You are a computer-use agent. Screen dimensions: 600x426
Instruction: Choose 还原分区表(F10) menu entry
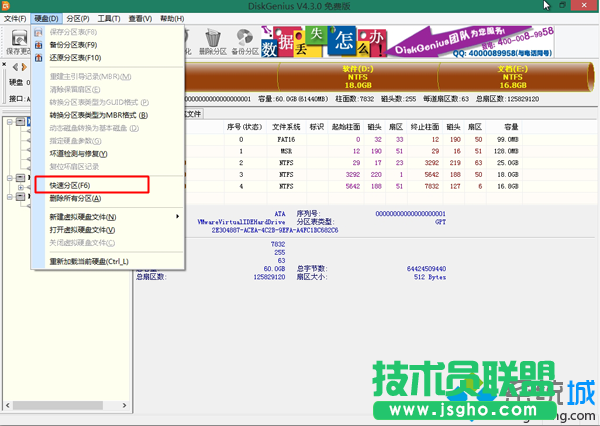coord(75,58)
